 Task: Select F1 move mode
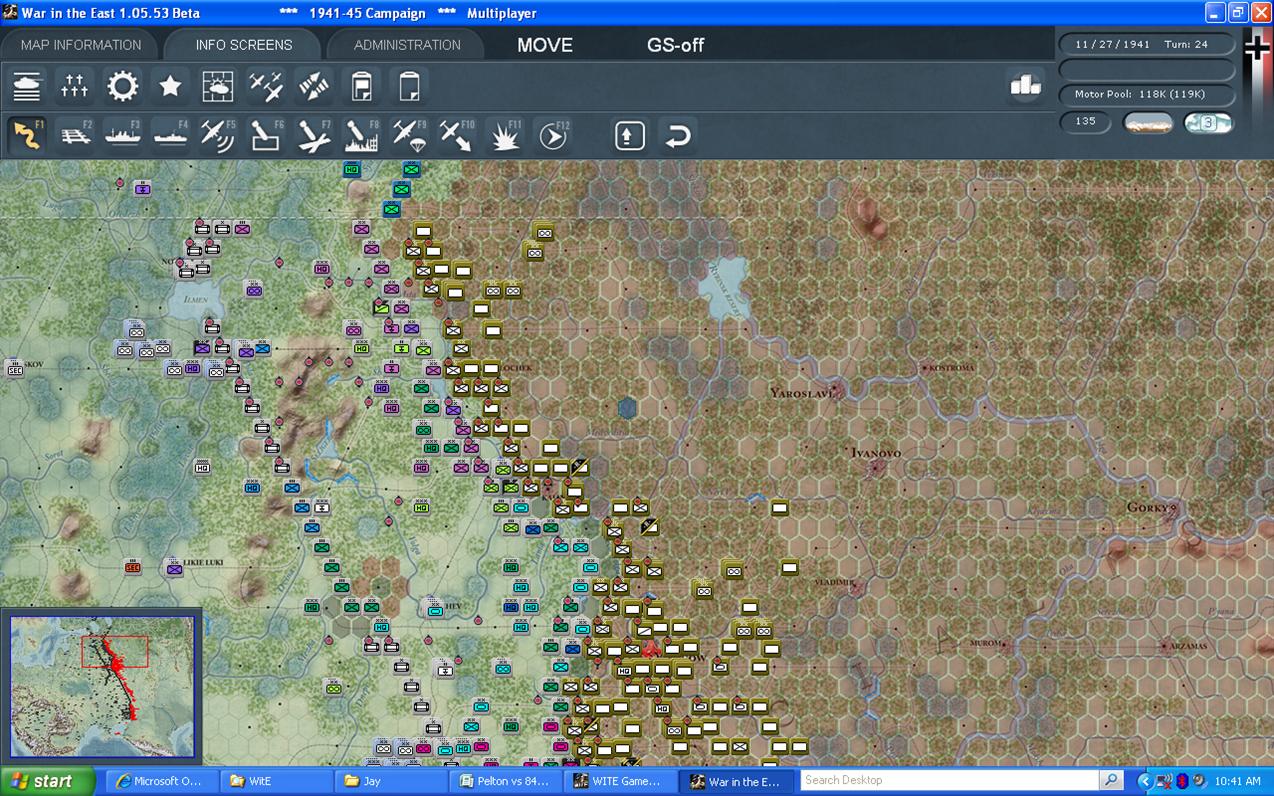27,135
